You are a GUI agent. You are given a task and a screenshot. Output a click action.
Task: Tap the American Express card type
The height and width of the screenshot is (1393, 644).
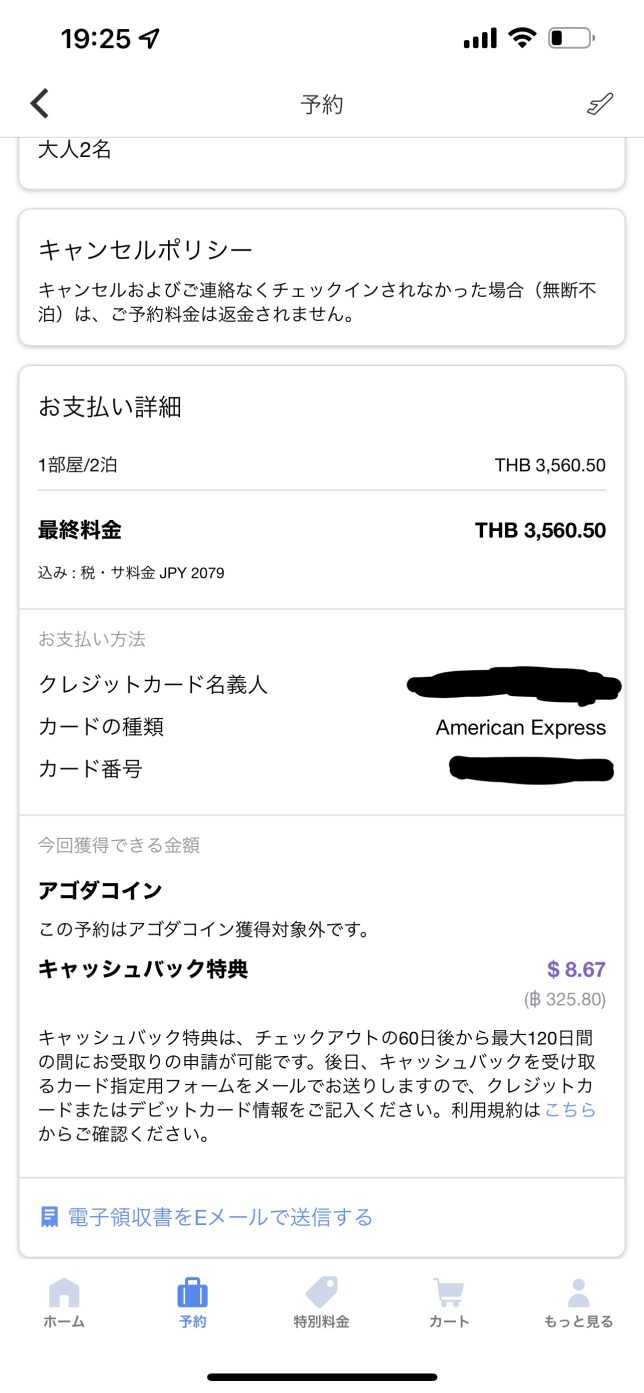coord(520,727)
